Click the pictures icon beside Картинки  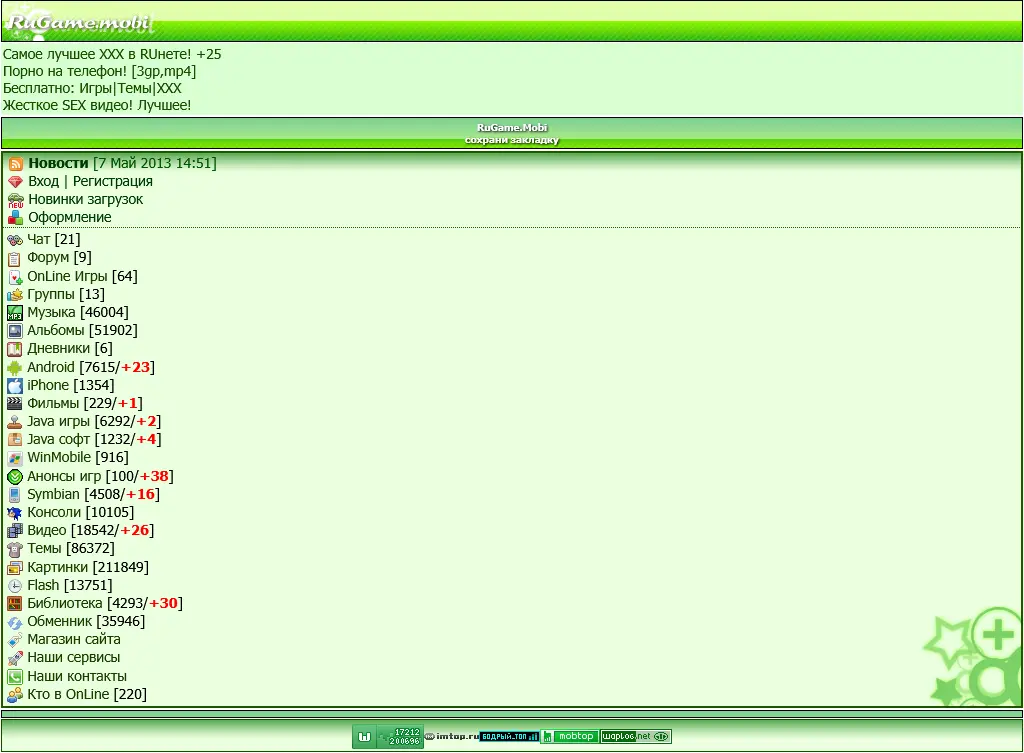14,568
